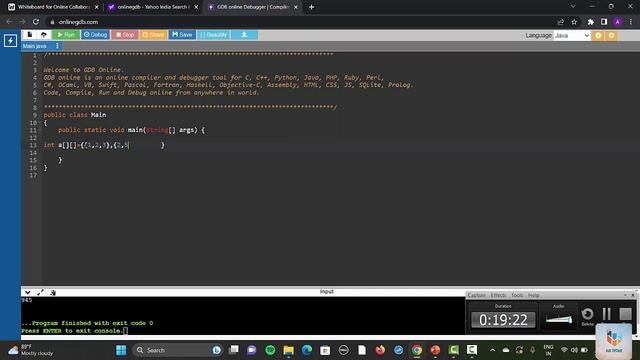
Task: Open the Chrome three-dot menu
Action: coord(631,22)
